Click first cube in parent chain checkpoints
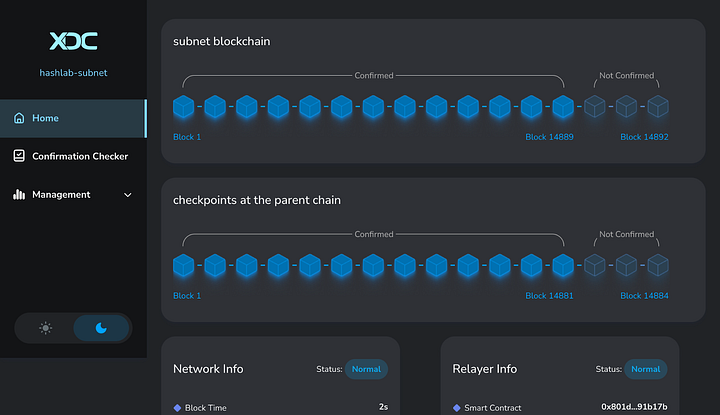The width and height of the screenshot is (720, 415). point(183,266)
